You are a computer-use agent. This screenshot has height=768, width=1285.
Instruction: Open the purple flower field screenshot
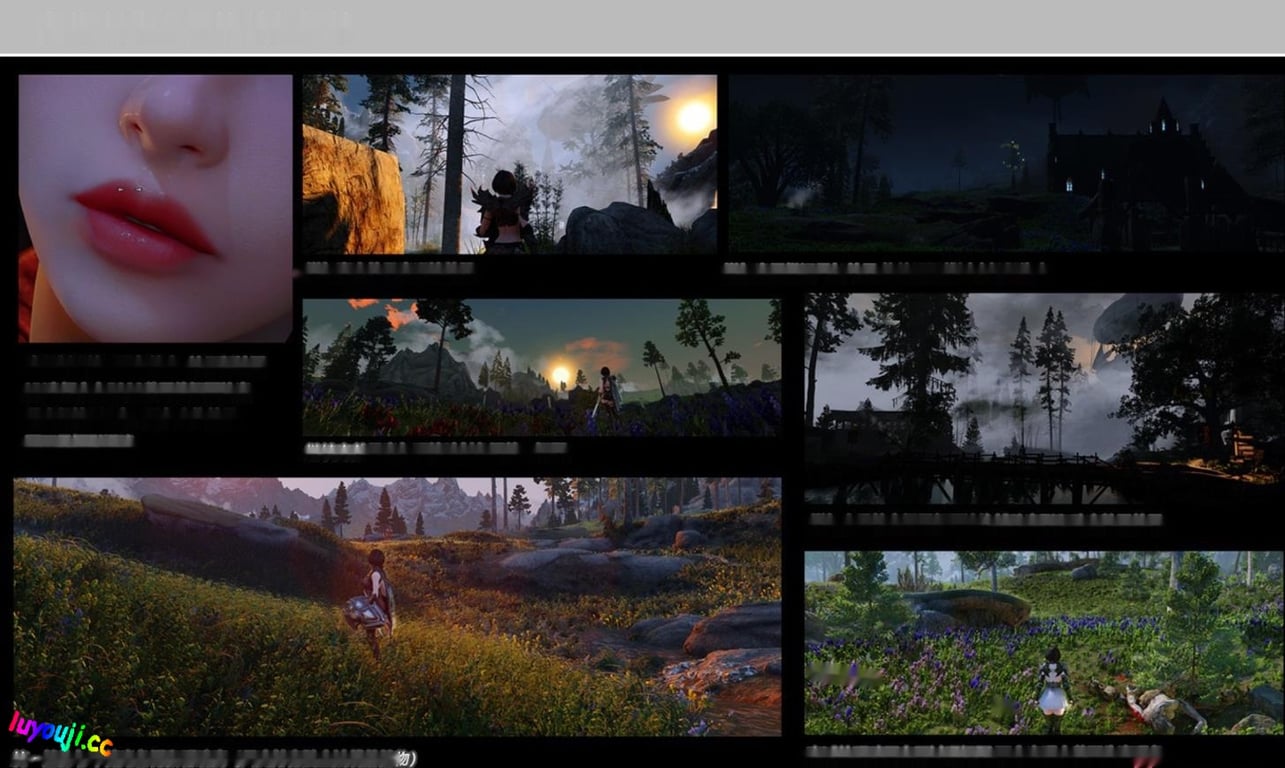point(1044,642)
